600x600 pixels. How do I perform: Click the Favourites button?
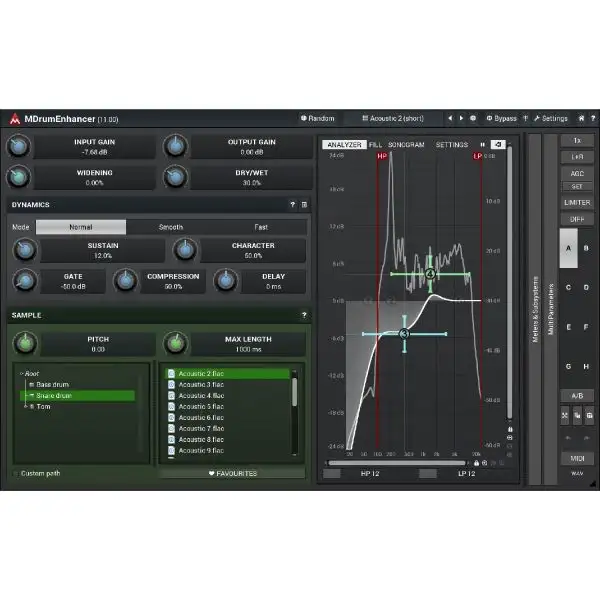tap(232, 474)
